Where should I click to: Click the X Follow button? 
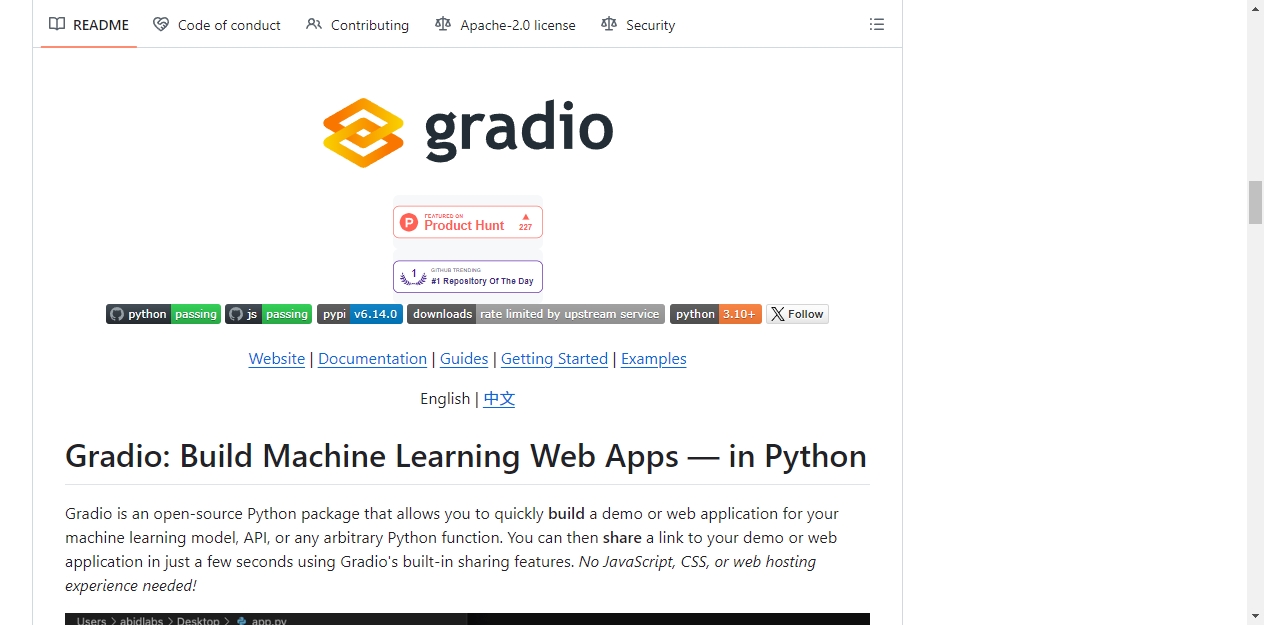pyautogui.click(x=797, y=314)
